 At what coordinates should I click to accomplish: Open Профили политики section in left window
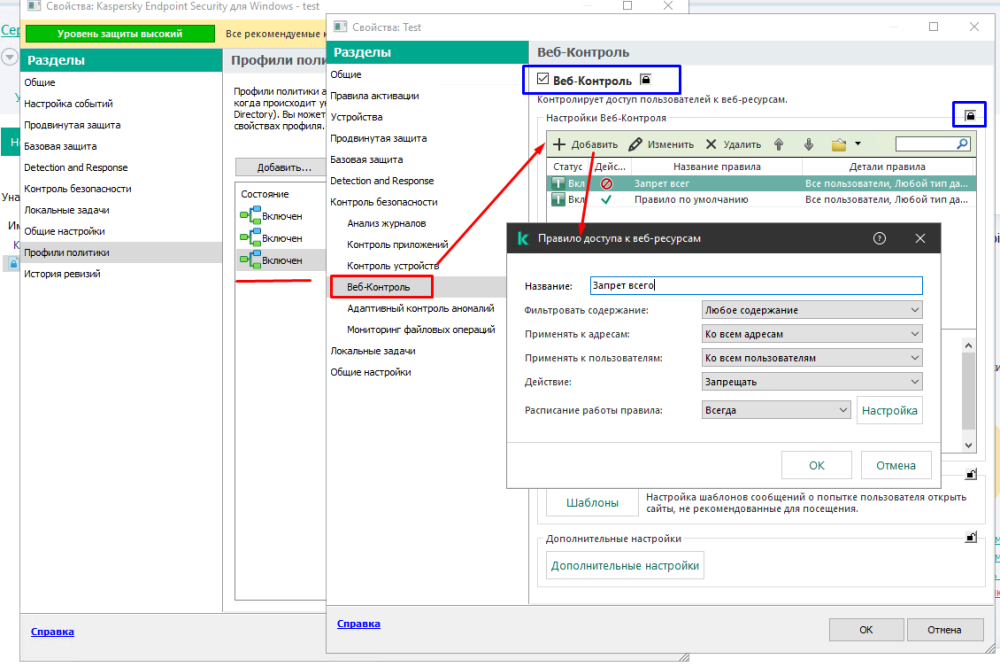point(67,253)
